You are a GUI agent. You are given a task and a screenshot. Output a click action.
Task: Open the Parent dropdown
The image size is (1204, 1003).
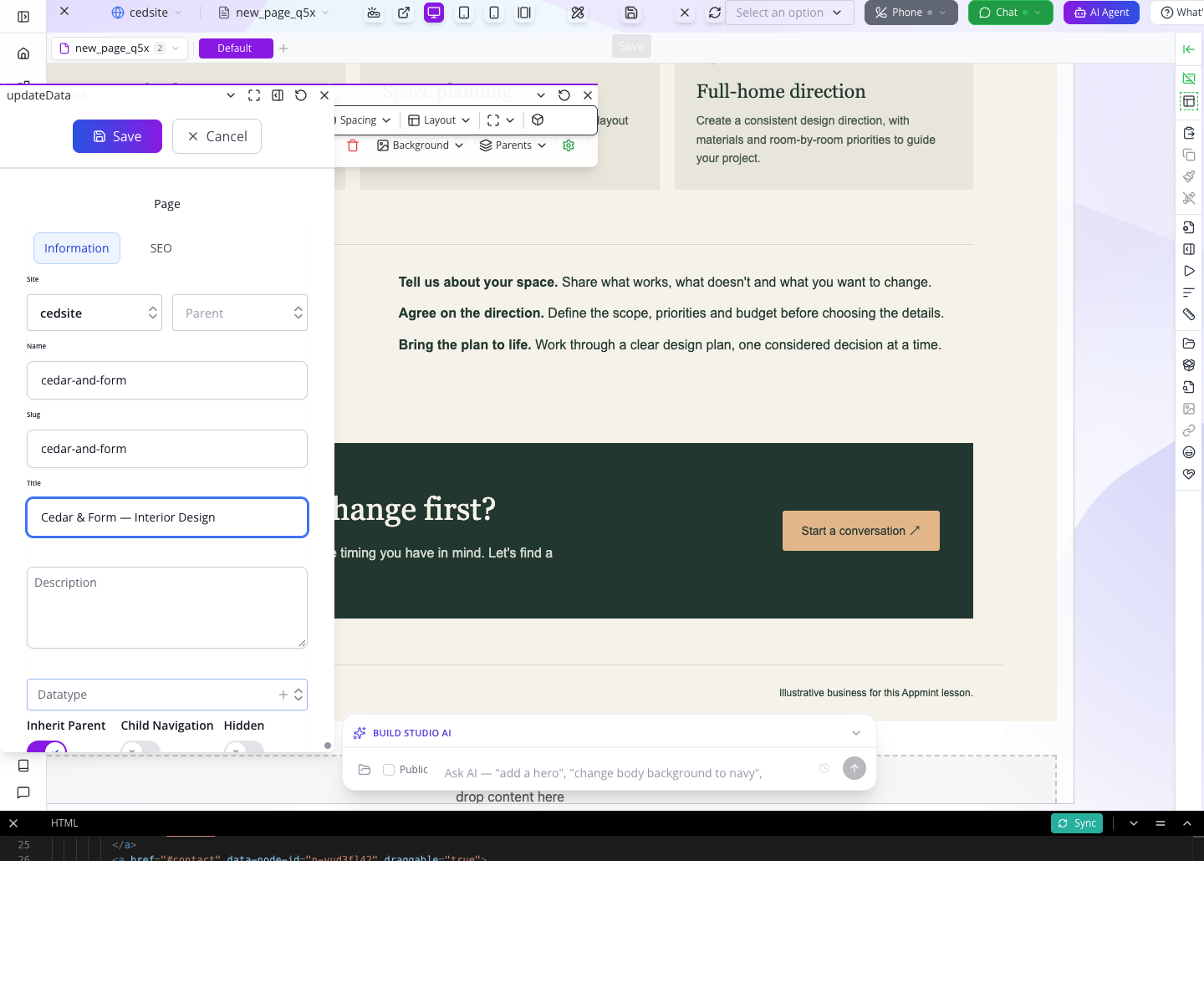click(x=240, y=313)
